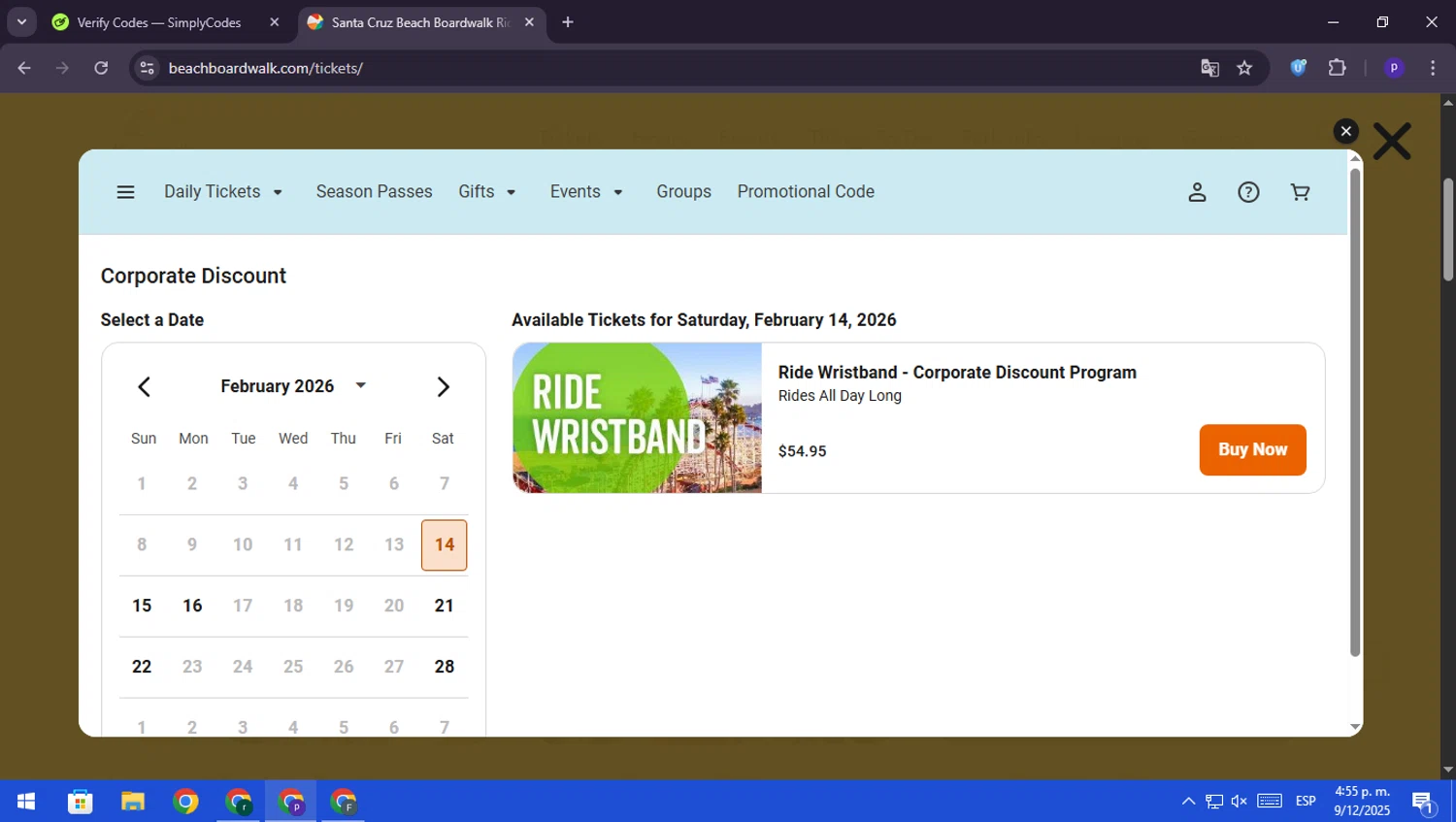Open the Windows Start menu
The width and height of the screenshot is (1456, 822).
(x=26, y=802)
